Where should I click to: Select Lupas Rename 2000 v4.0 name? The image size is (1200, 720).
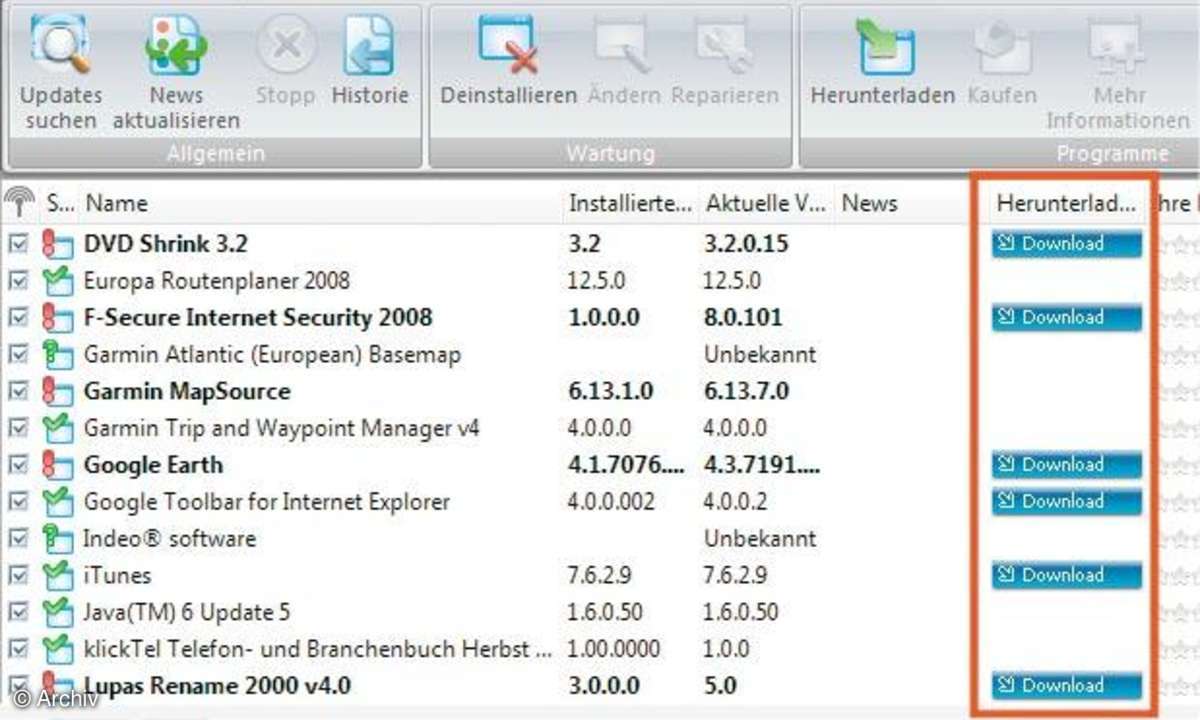[x=217, y=686]
